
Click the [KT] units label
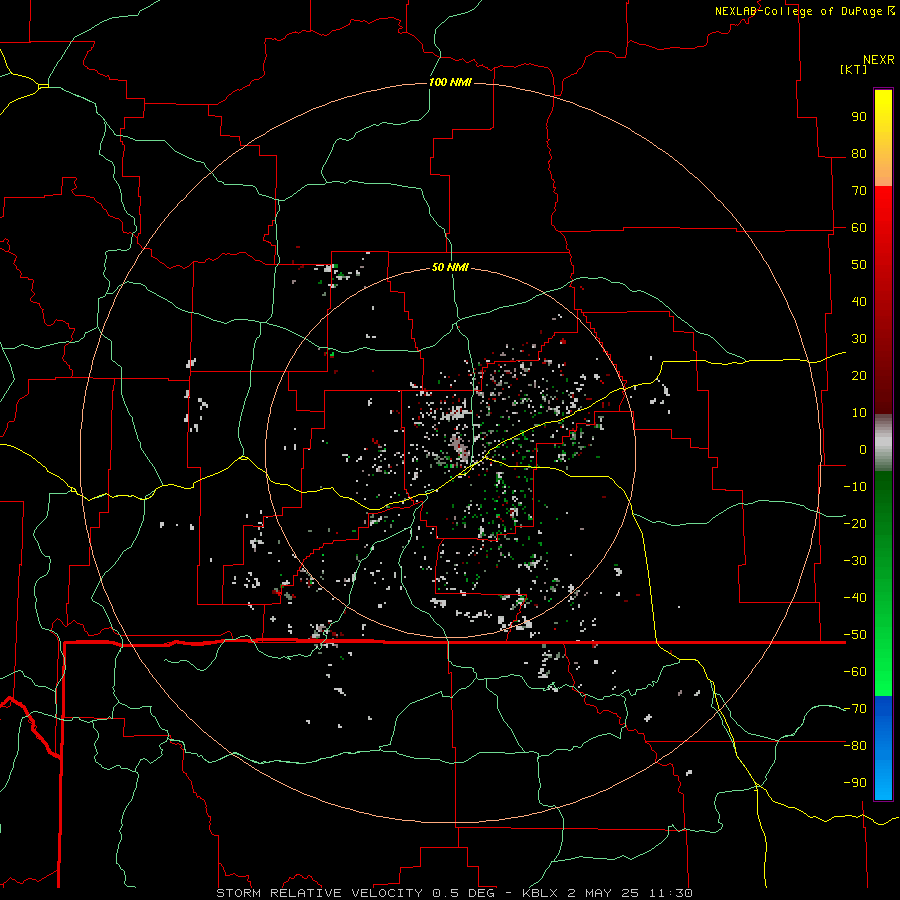(x=854, y=69)
